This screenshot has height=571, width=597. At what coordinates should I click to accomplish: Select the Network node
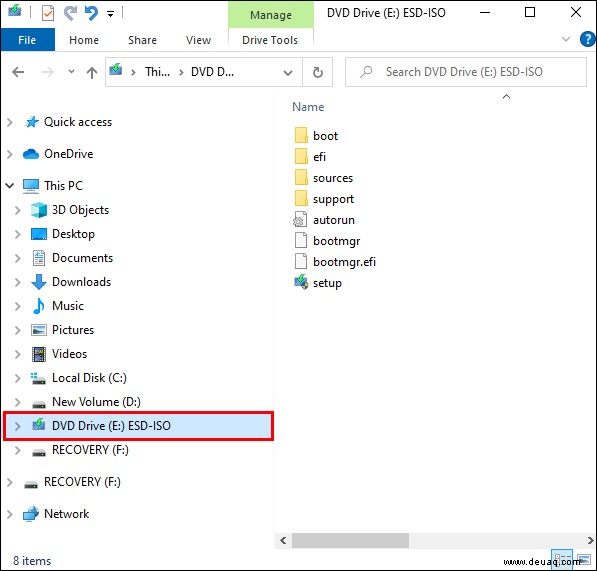click(x=66, y=514)
